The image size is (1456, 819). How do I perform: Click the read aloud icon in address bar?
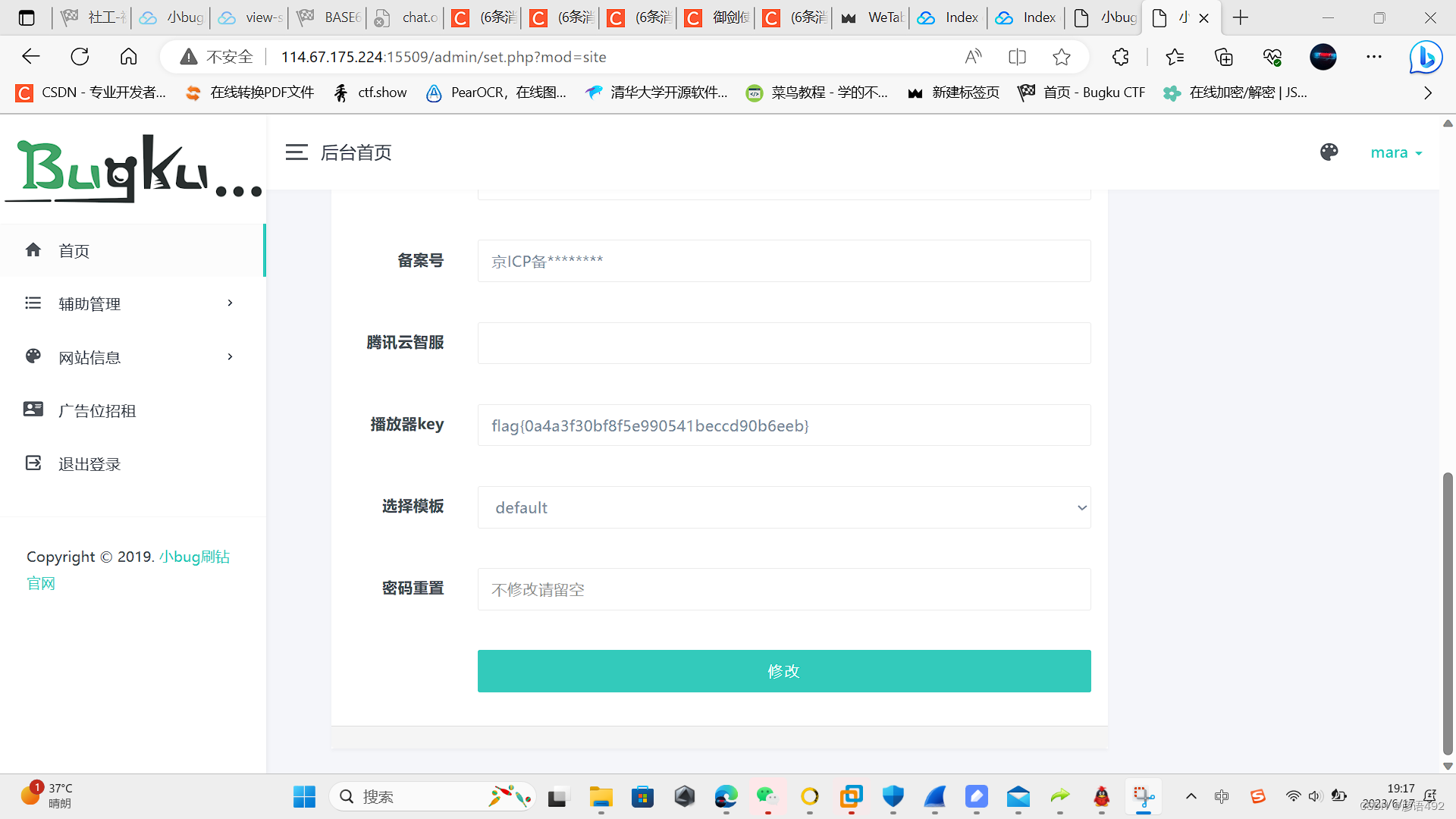(973, 57)
